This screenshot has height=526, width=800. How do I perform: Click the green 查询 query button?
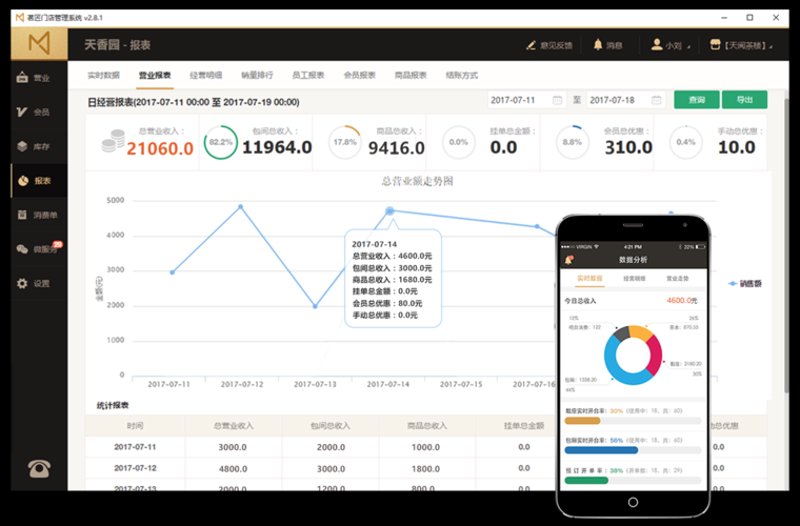[696, 99]
